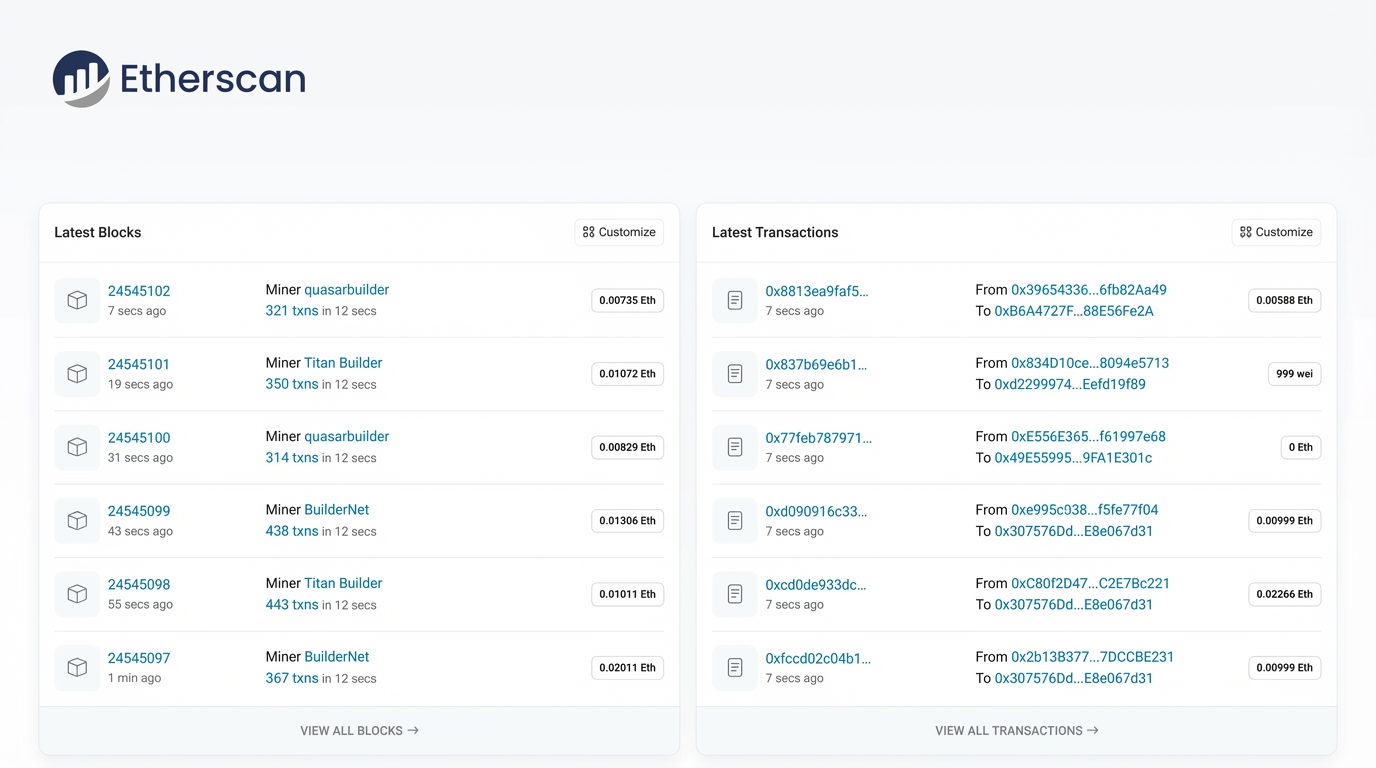Open recipient address 0x49E55995...9FA1E301c

[x=1073, y=458]
